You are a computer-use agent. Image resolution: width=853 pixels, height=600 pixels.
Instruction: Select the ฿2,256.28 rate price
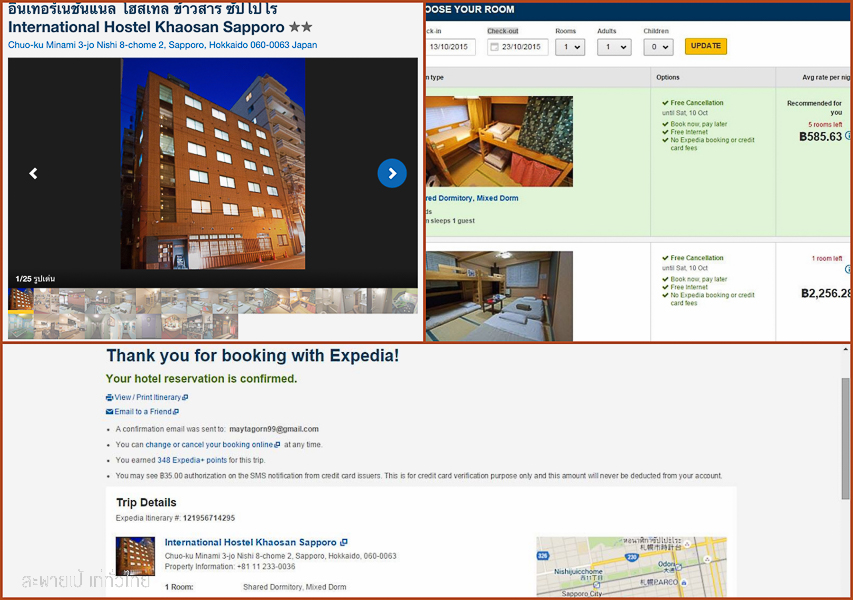(x=825, y=293)
